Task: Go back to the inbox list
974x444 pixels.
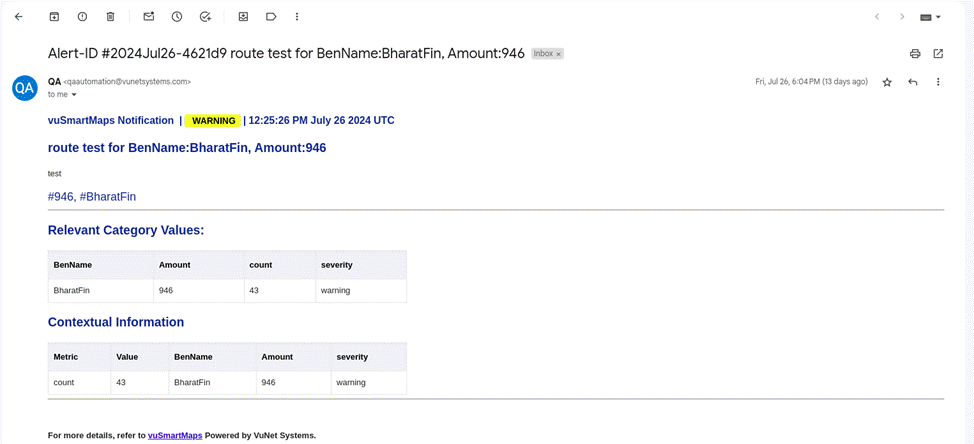Action: click(18, 17)
